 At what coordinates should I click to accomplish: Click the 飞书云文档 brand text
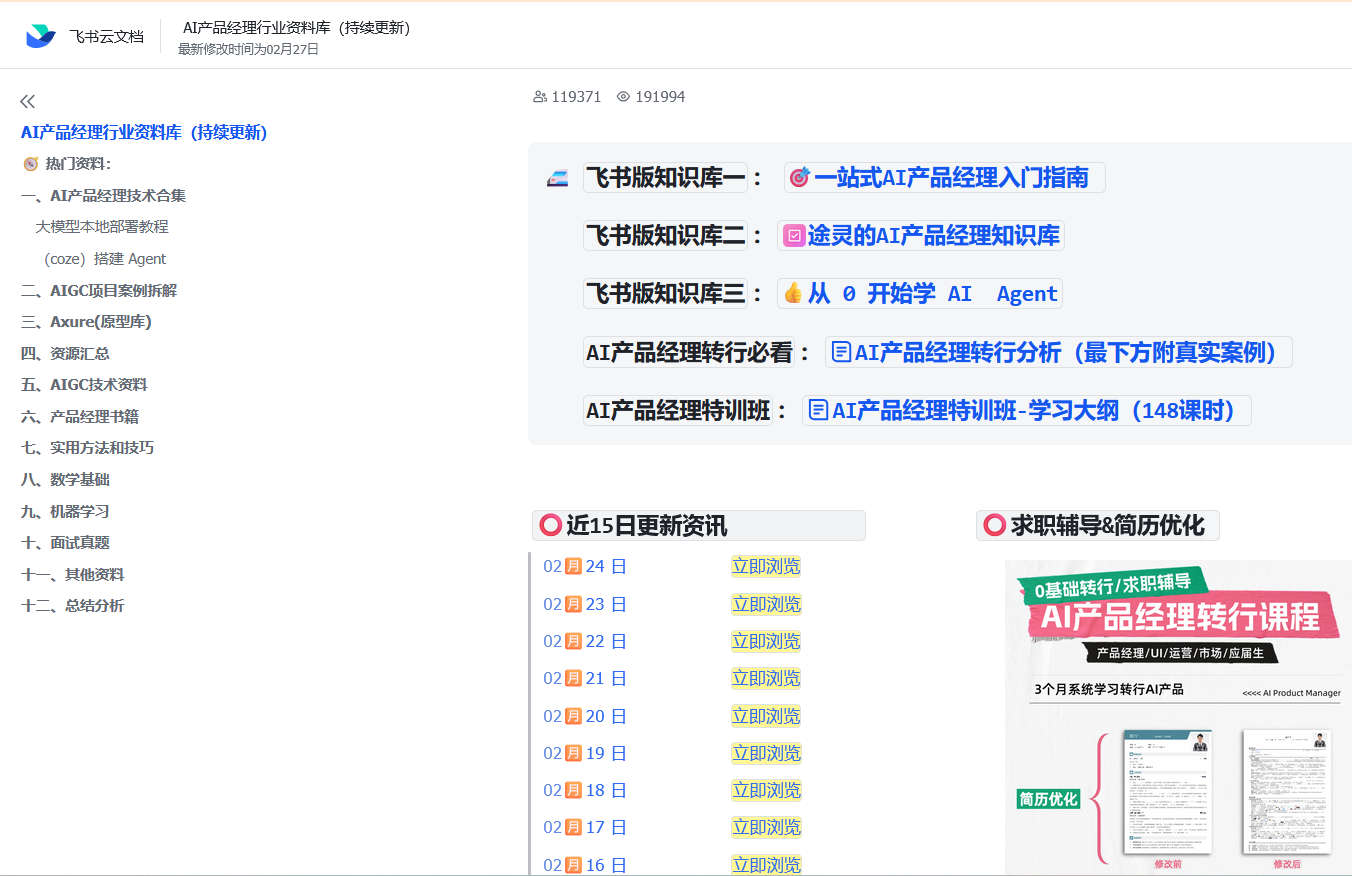coord(106,36)
